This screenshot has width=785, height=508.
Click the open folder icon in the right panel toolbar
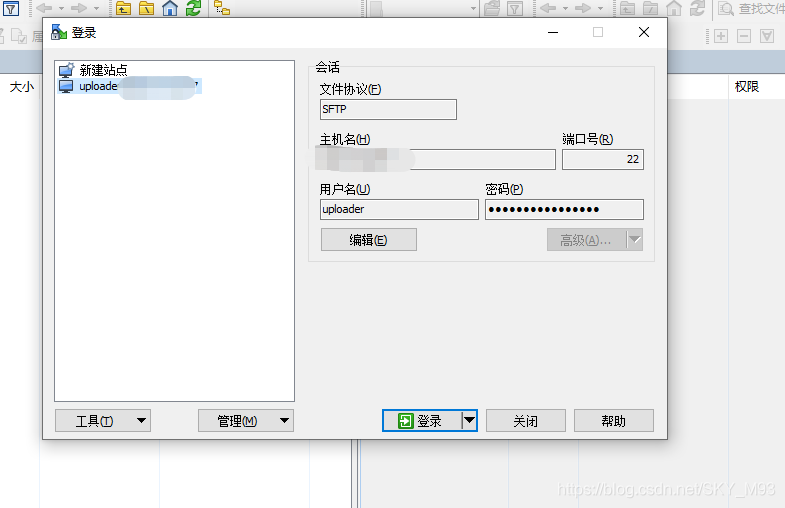[492, 8]
